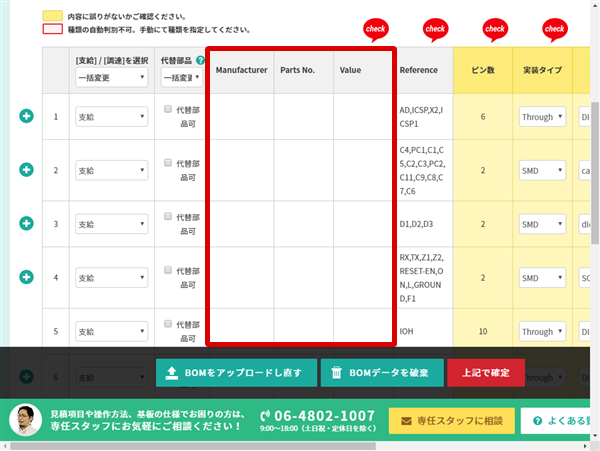600x451 pixels.
Task: Click the red-outlined legend color swatch
Action: [x=53, y=29]
